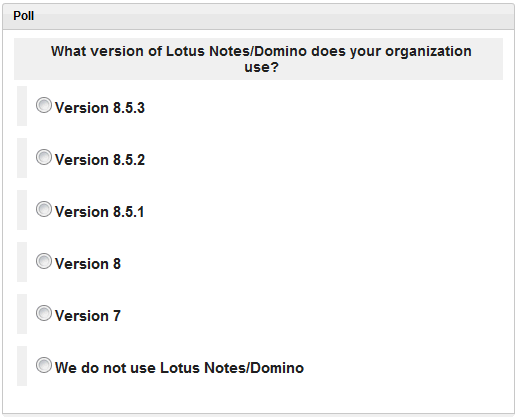
Task: Click gray bar beside "We do not use" option
Action: (22, 366)
